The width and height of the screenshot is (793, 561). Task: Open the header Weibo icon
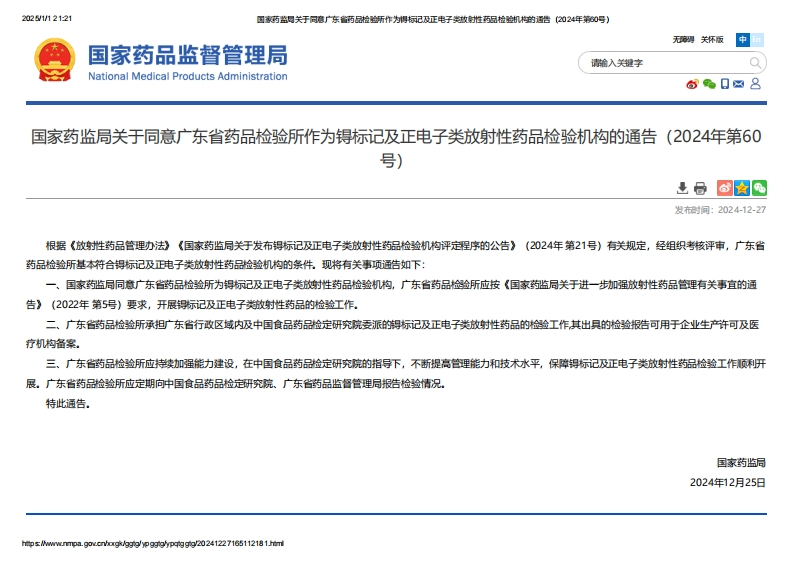[692, 84]
